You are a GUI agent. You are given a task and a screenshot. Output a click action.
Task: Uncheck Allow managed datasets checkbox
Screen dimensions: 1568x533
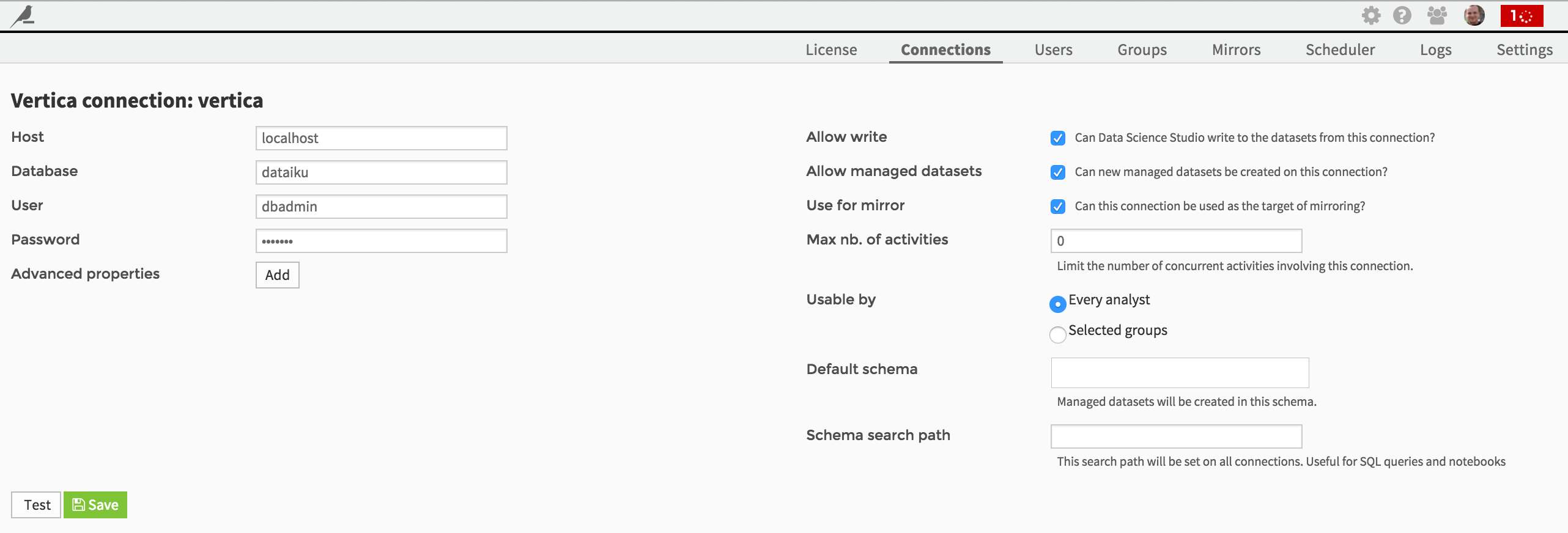tap(1058, 172)
